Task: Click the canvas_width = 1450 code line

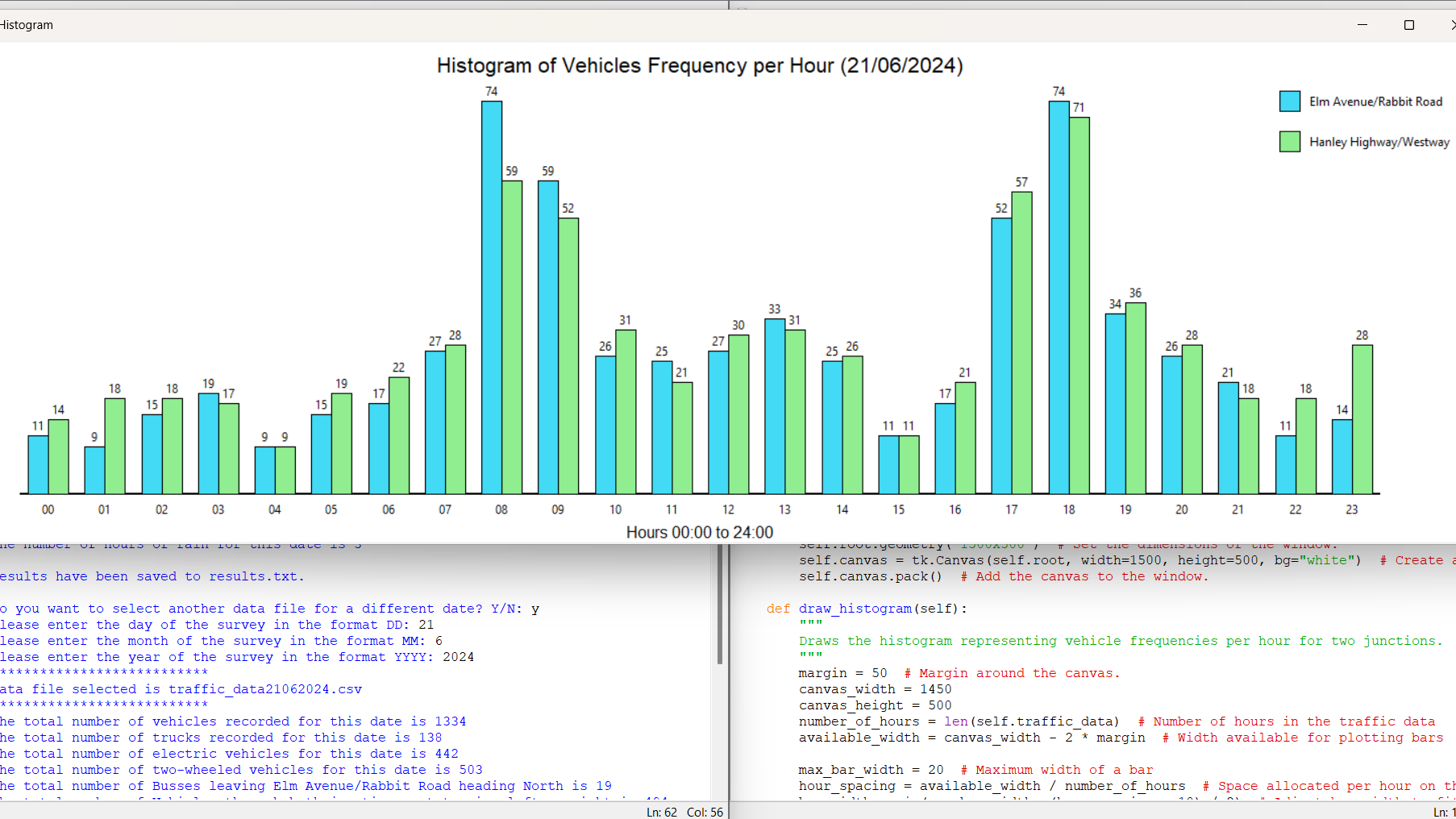Action: point(875,689)
